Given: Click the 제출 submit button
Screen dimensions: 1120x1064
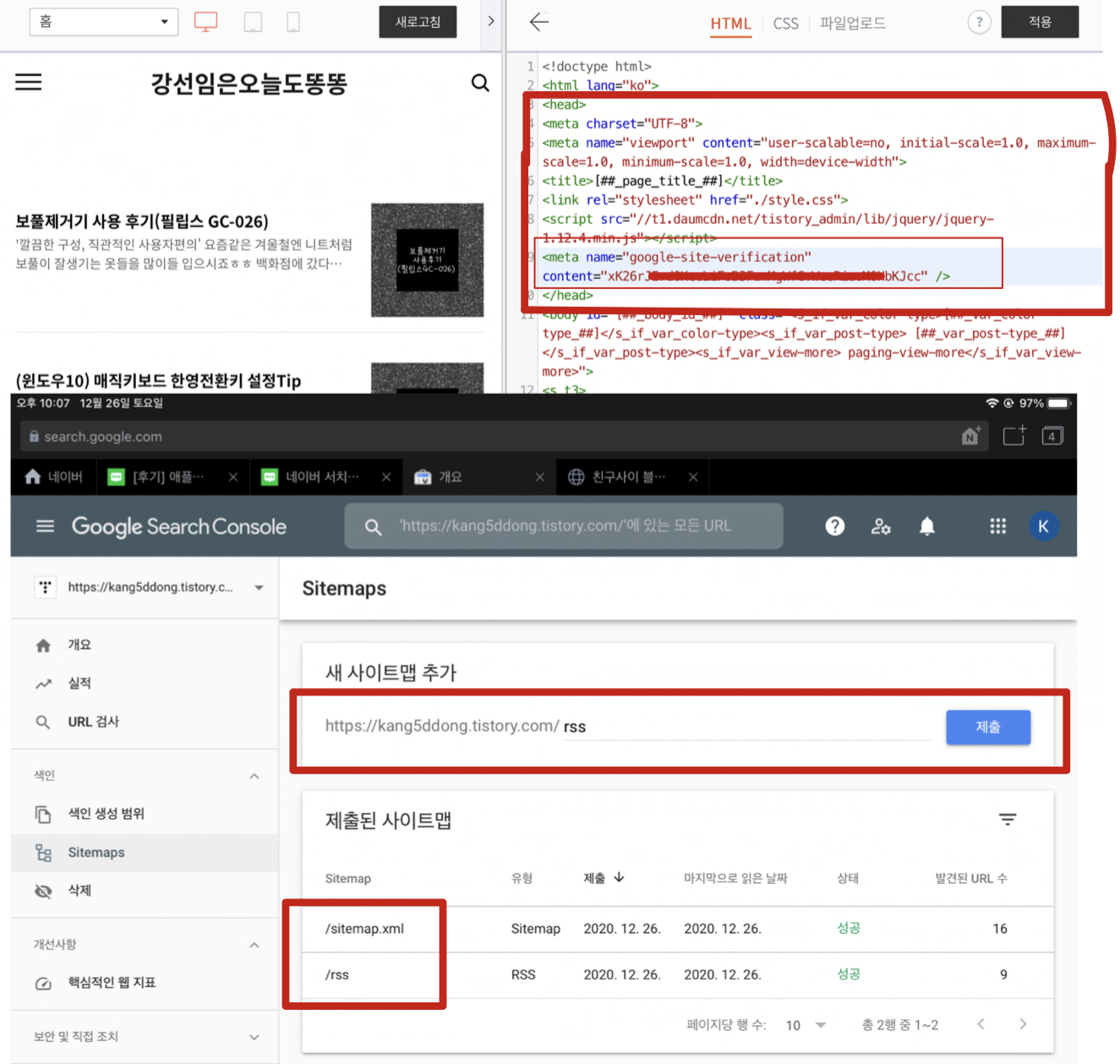Looking at the screenshot, I should tap(988, 728).
